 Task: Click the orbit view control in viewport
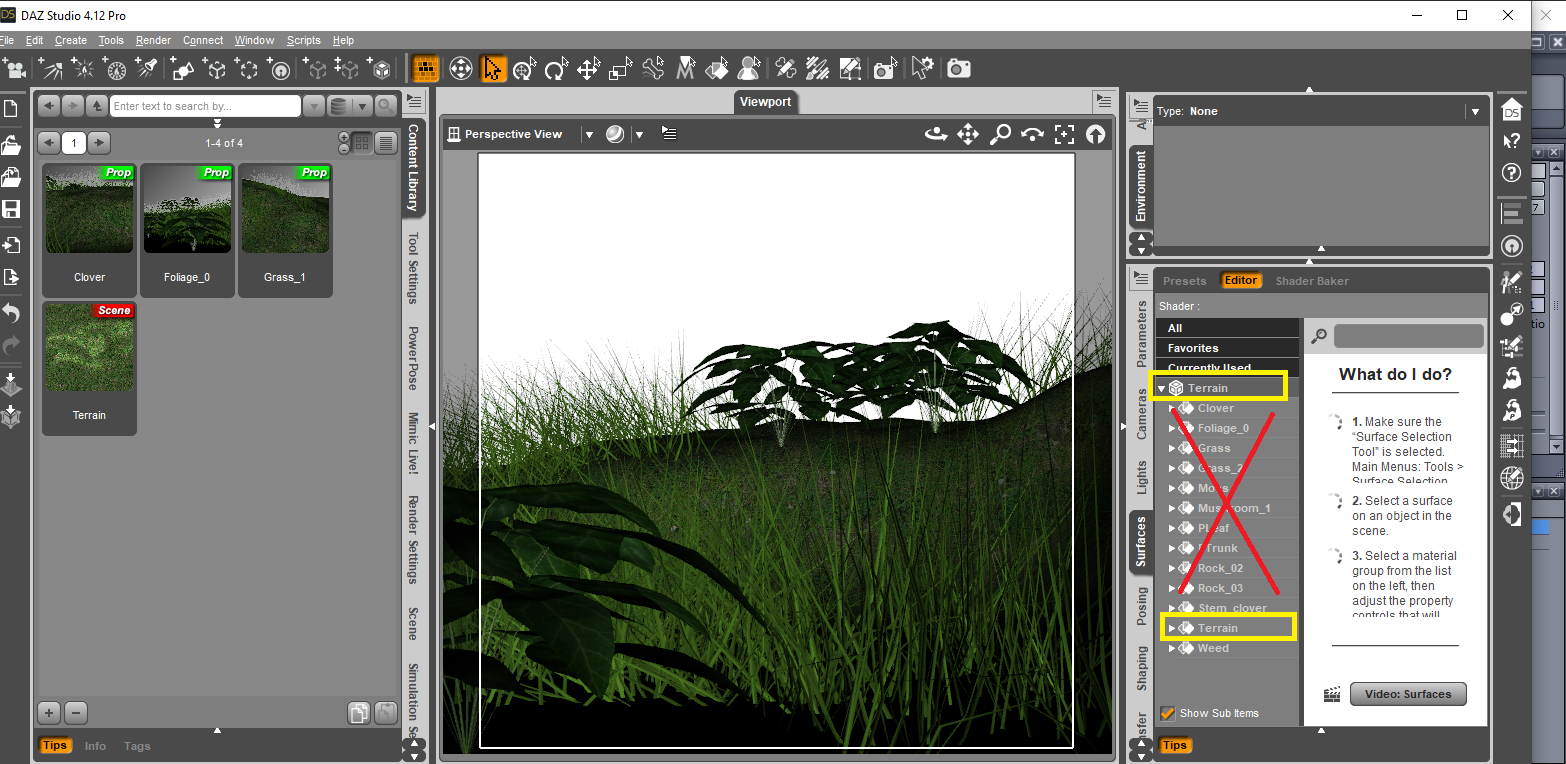coord(936,134)
